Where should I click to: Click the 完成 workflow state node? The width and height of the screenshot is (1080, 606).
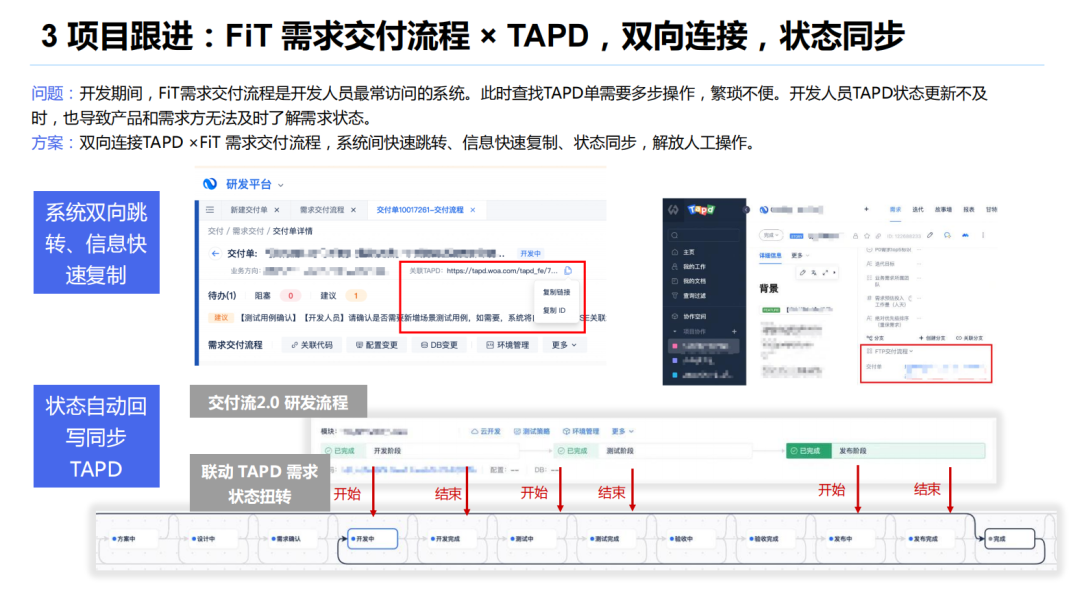coord(1010,539)
